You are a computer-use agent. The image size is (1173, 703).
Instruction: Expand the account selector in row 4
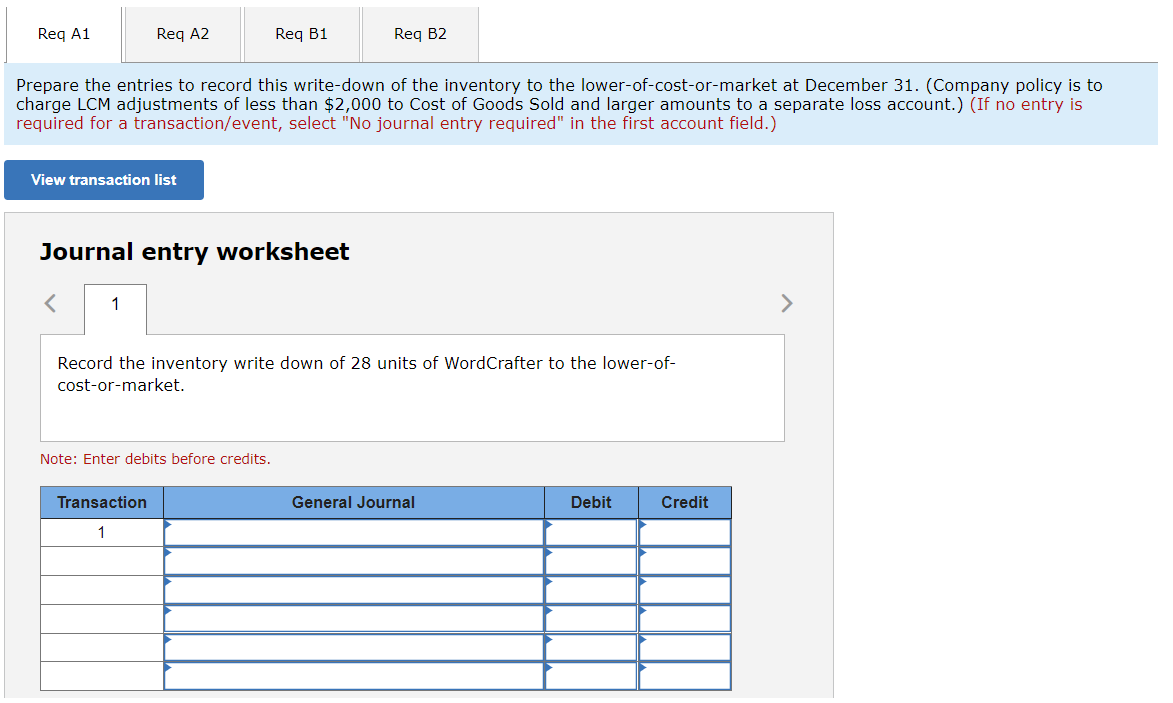pyautogui.click(x=170, y=611)
